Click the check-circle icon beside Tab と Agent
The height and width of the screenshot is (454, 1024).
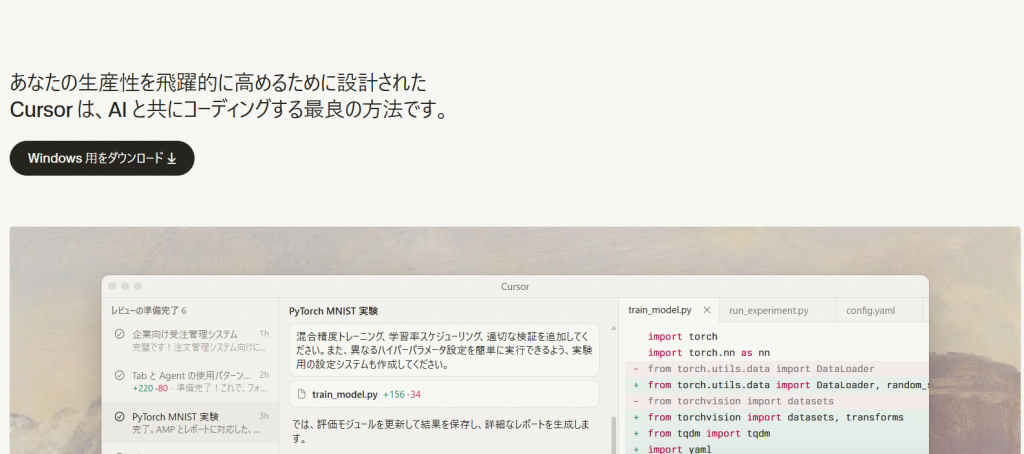[119, 376]
